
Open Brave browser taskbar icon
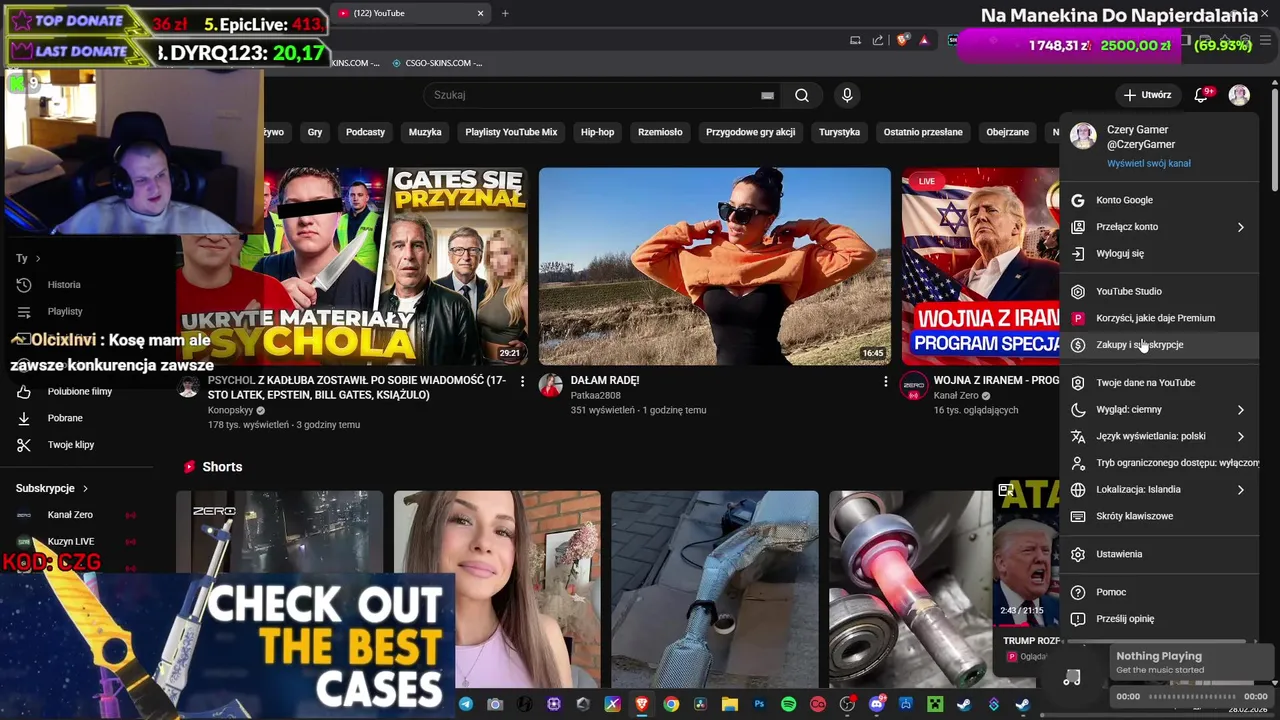[x=642, y=705]
